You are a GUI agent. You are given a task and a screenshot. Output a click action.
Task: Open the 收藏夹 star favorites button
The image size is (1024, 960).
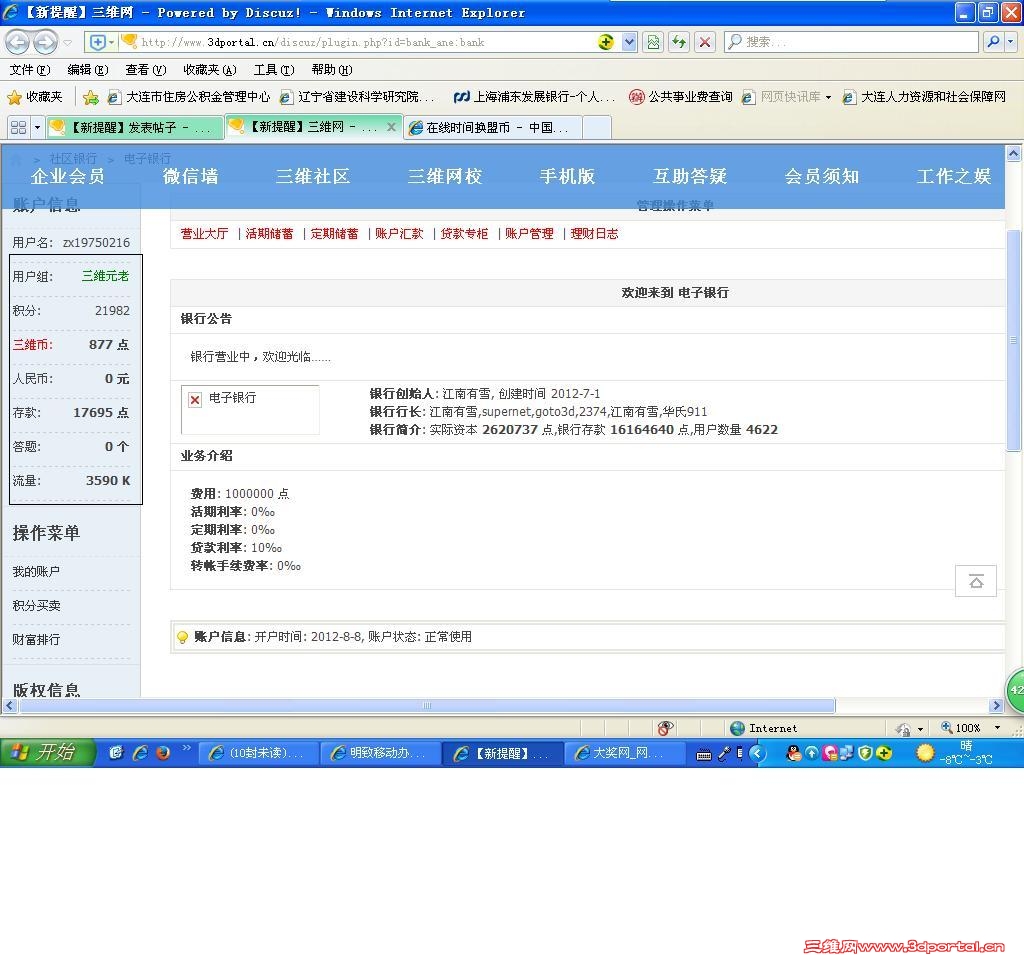(x=35, y=97)
